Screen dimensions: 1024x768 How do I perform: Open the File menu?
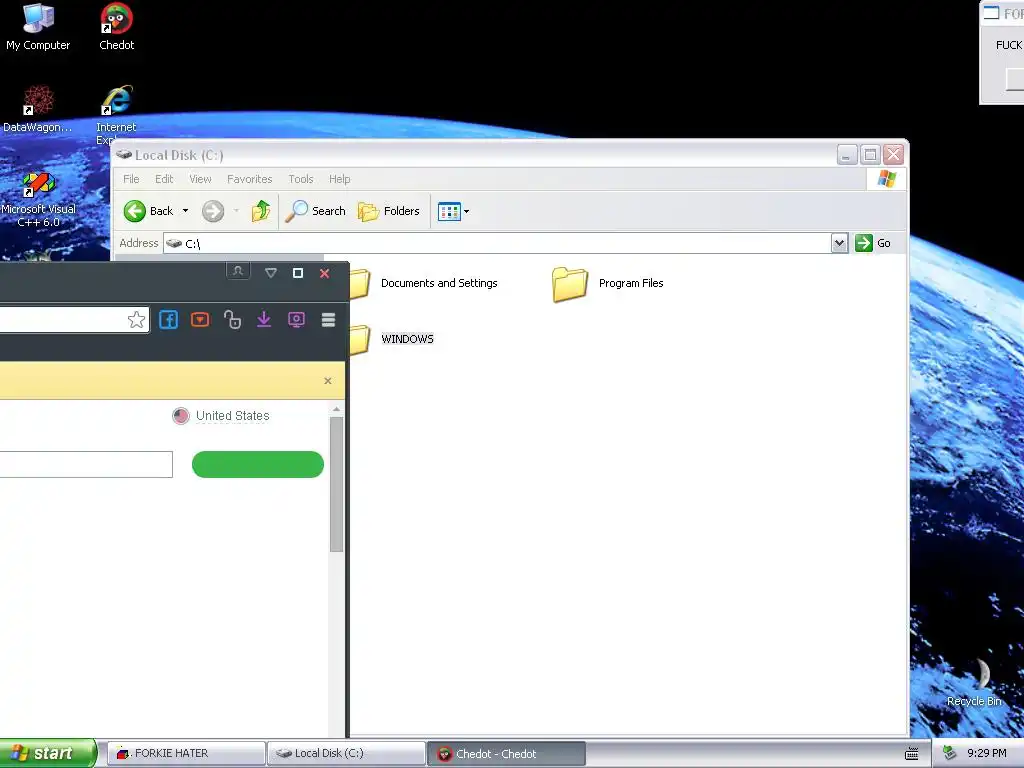[131, 179]
